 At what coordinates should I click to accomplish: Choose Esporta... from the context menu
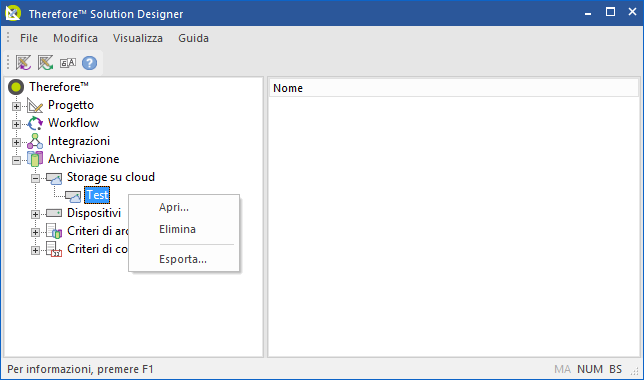pos(184,259)
